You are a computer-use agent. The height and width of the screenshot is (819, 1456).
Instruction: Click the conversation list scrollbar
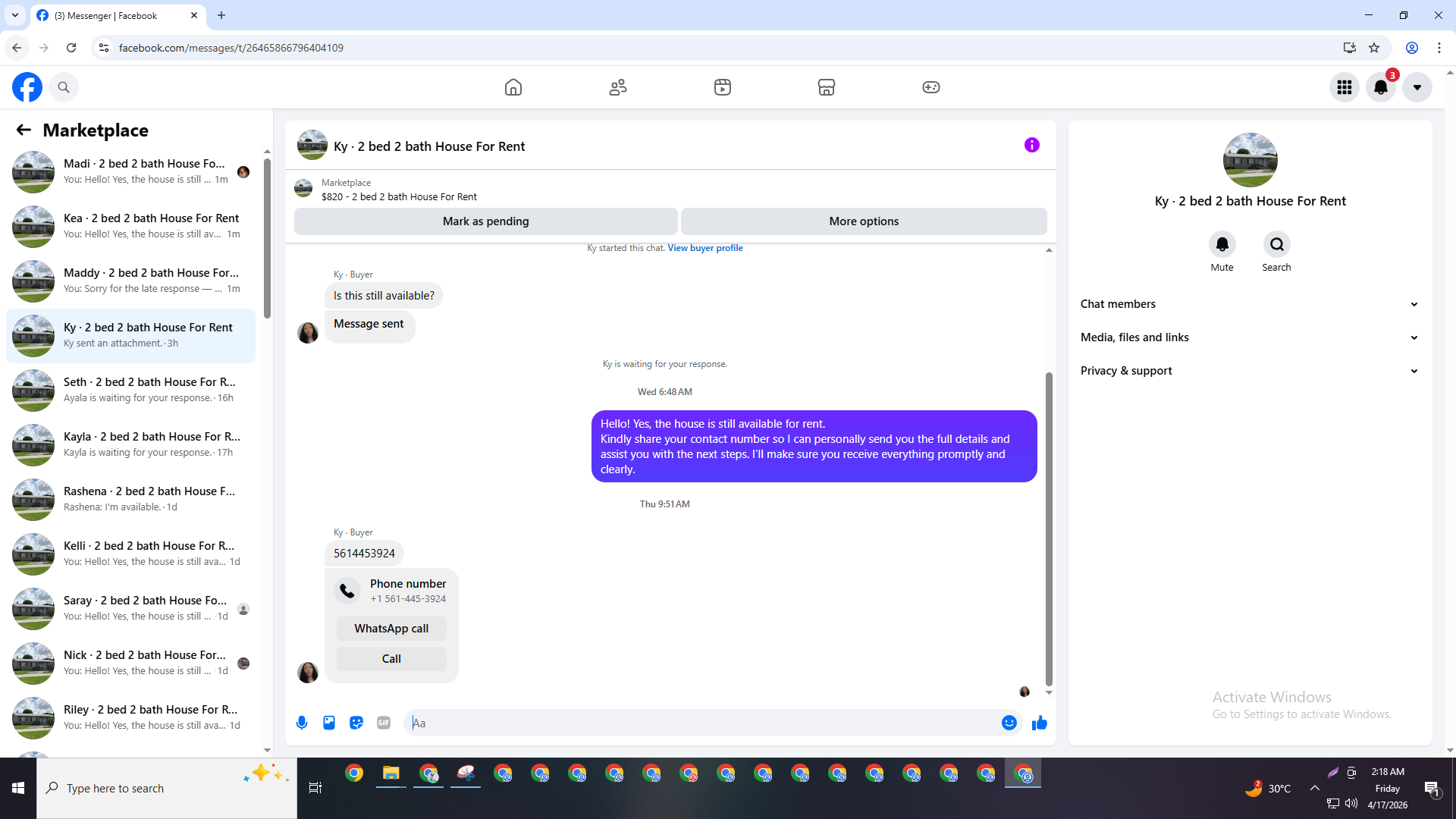(267, 238)
